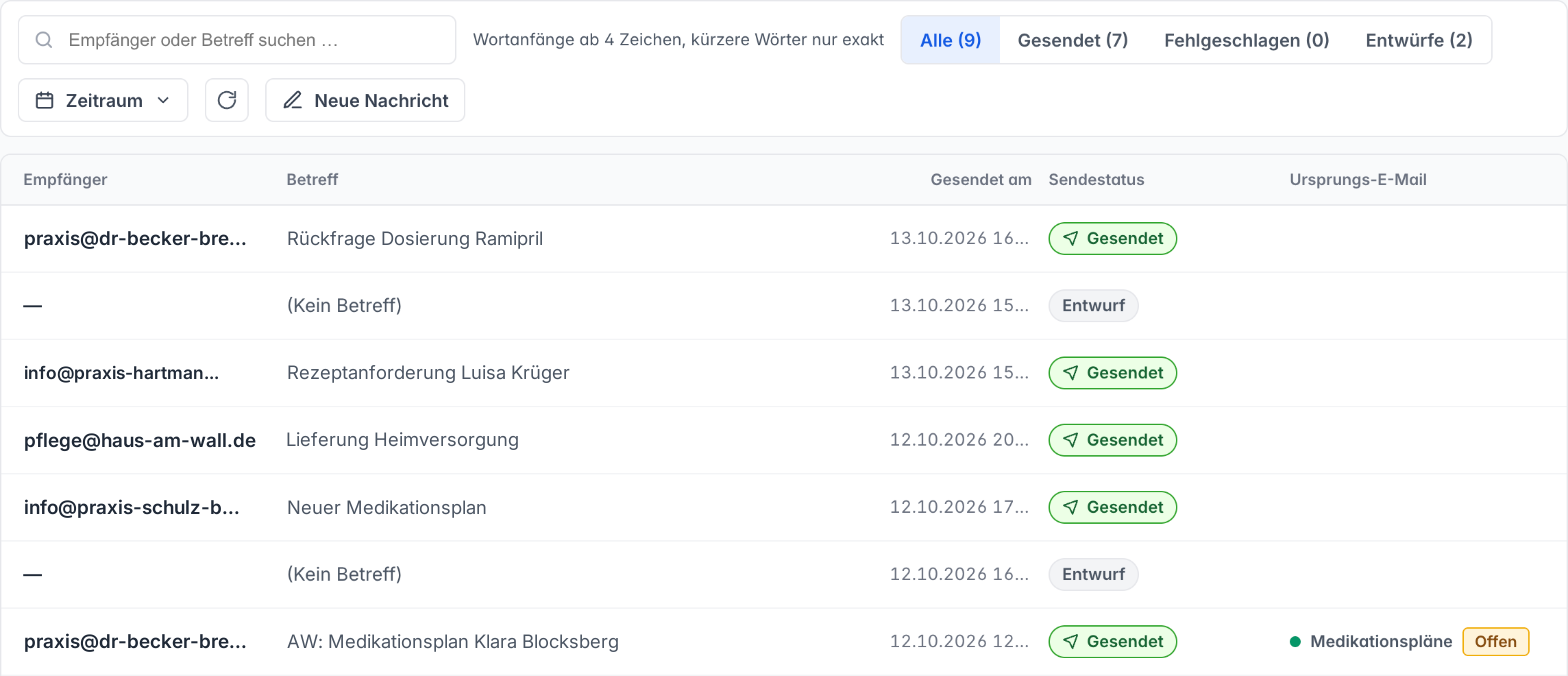The image size is (1568, 676).
Task: Click send icon in Rezeptanforderung row
Action: pos(1071,373)
